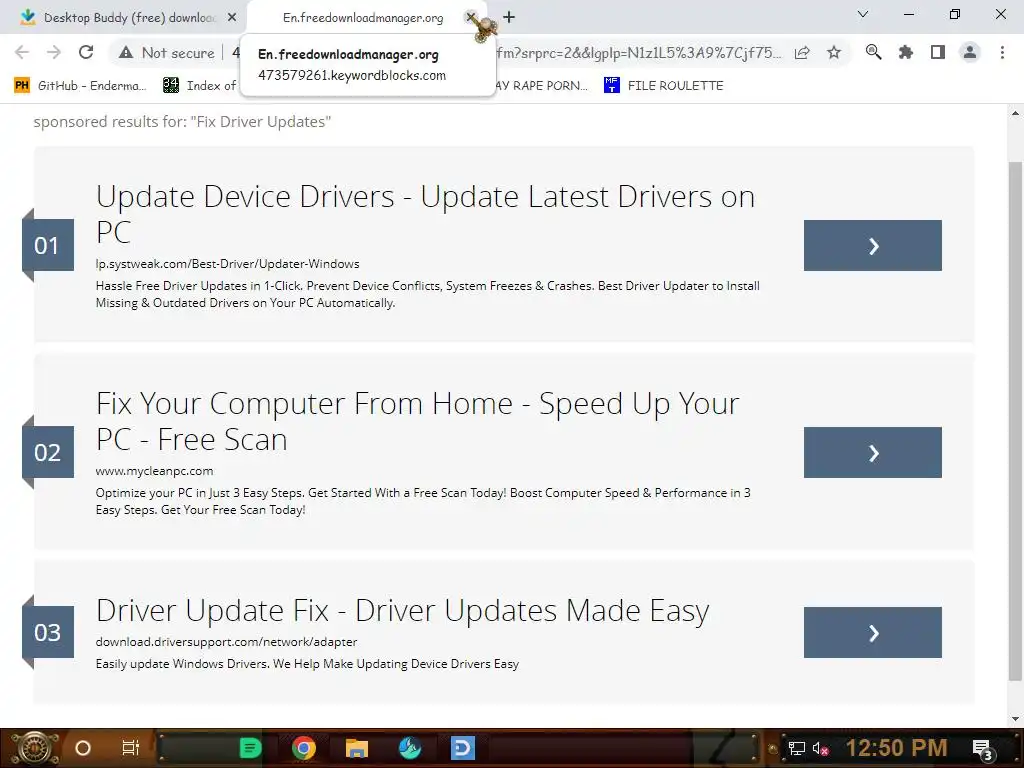This screenshot has height=768, width=1024.
Task: Go forward with the browser forward arrow
Action: (x=54, y=52)
